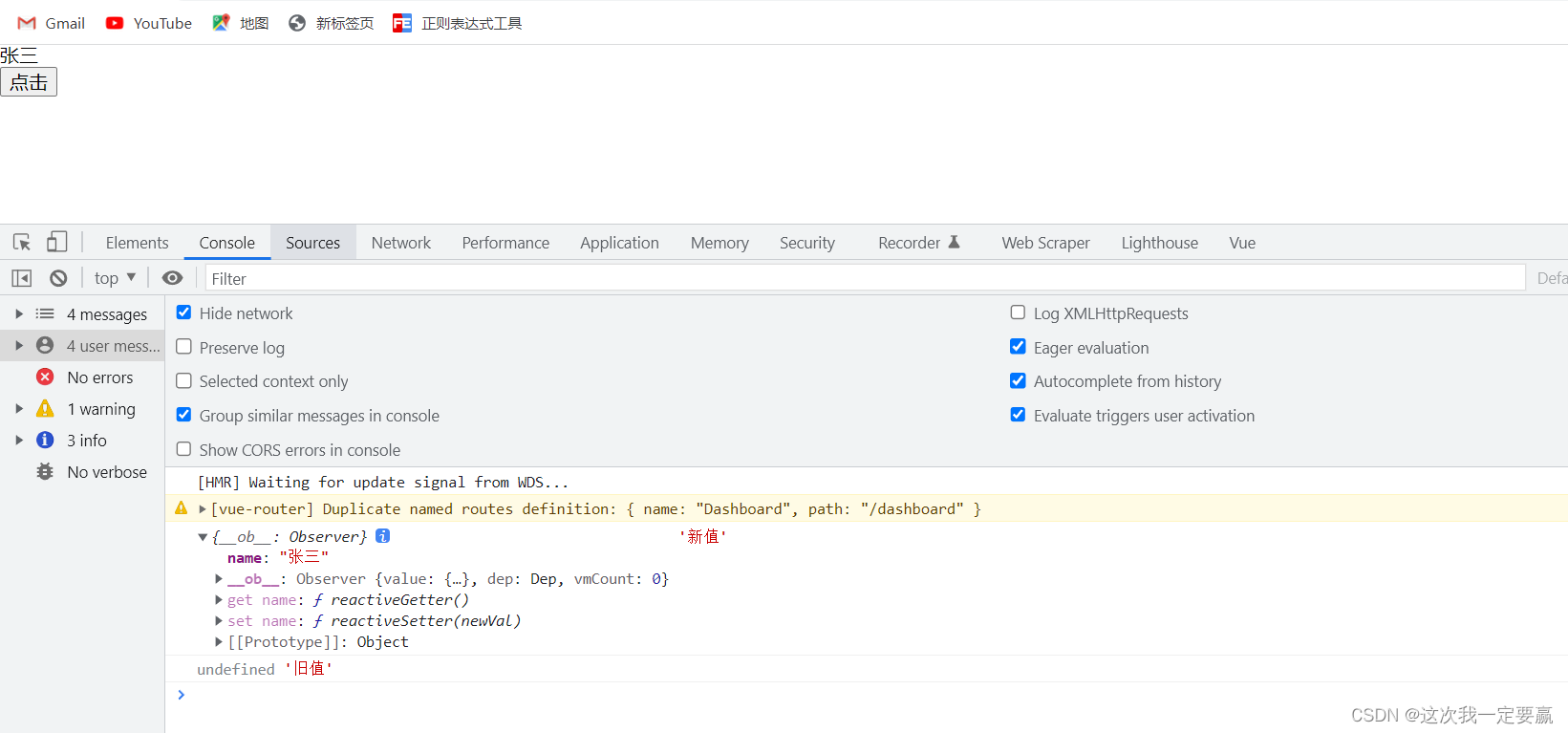
Task: Open the Gmail bookmark
Action: [x=52, y=23]
